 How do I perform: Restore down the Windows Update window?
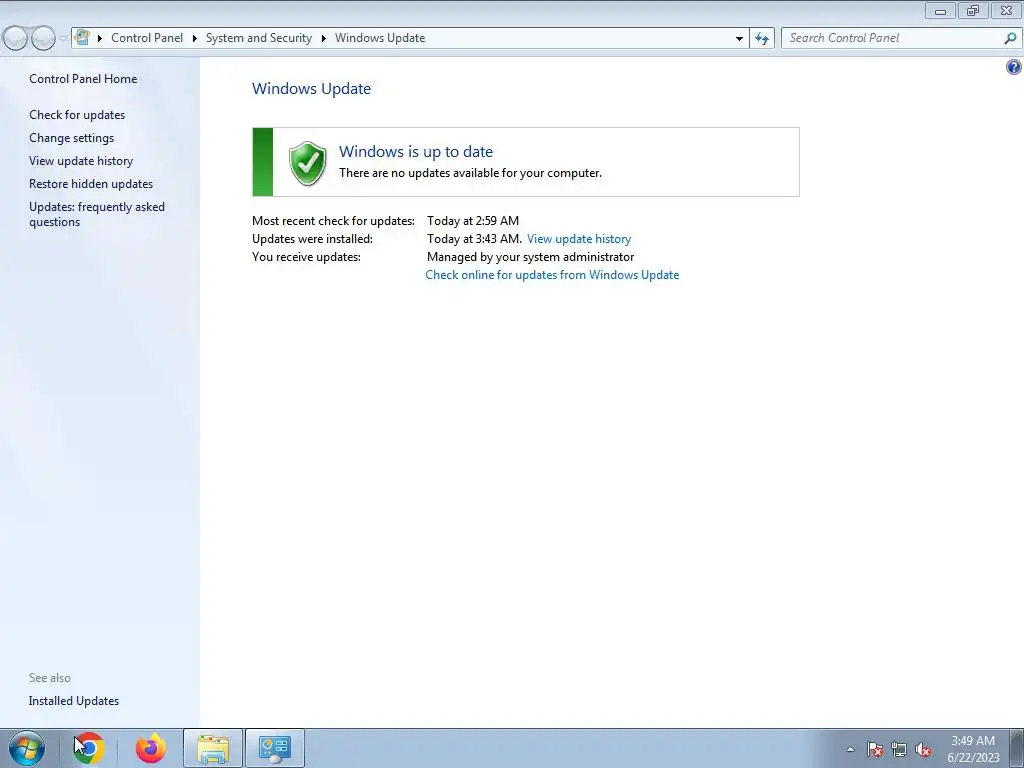973,10
